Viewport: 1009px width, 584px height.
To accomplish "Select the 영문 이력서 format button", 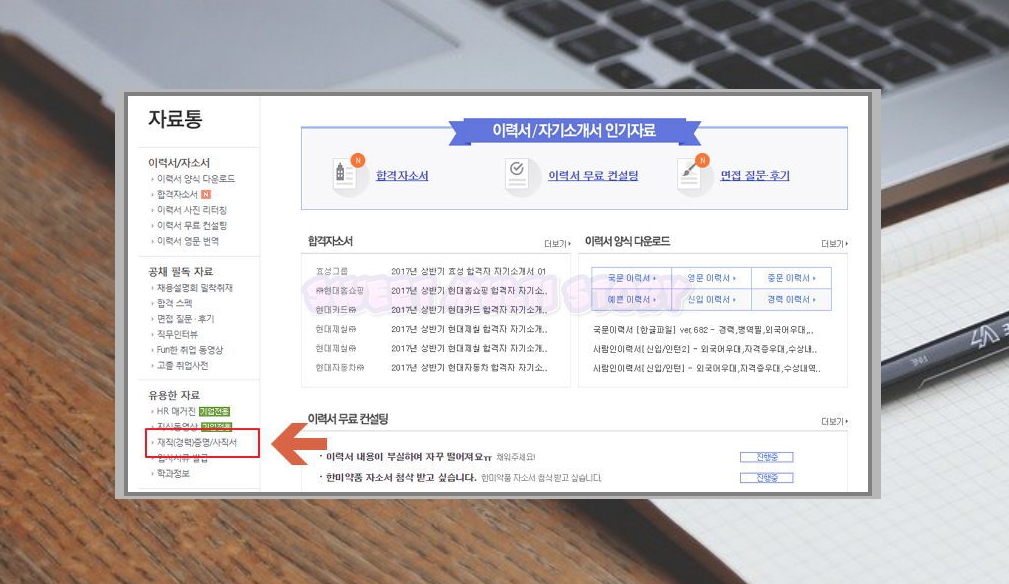I will click(x=711, y=278).
